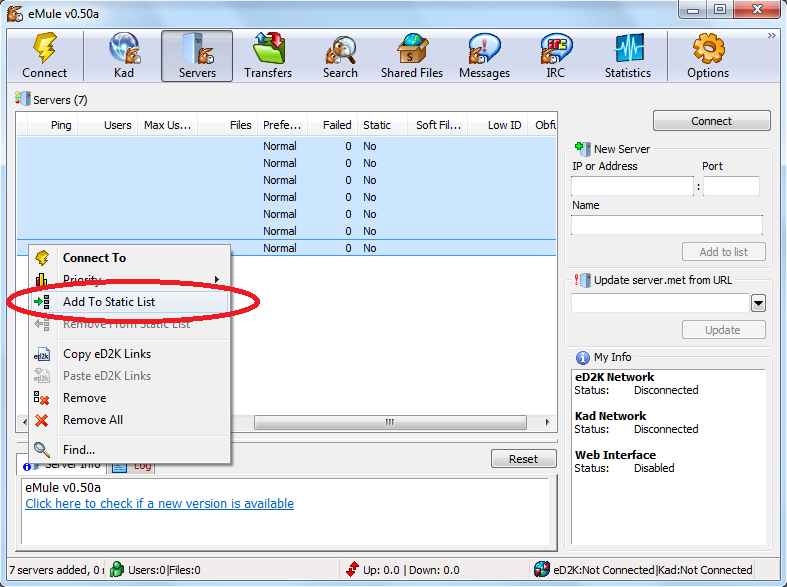
Task: Click the users status bar icon
Action: click(x=116, y=569)
